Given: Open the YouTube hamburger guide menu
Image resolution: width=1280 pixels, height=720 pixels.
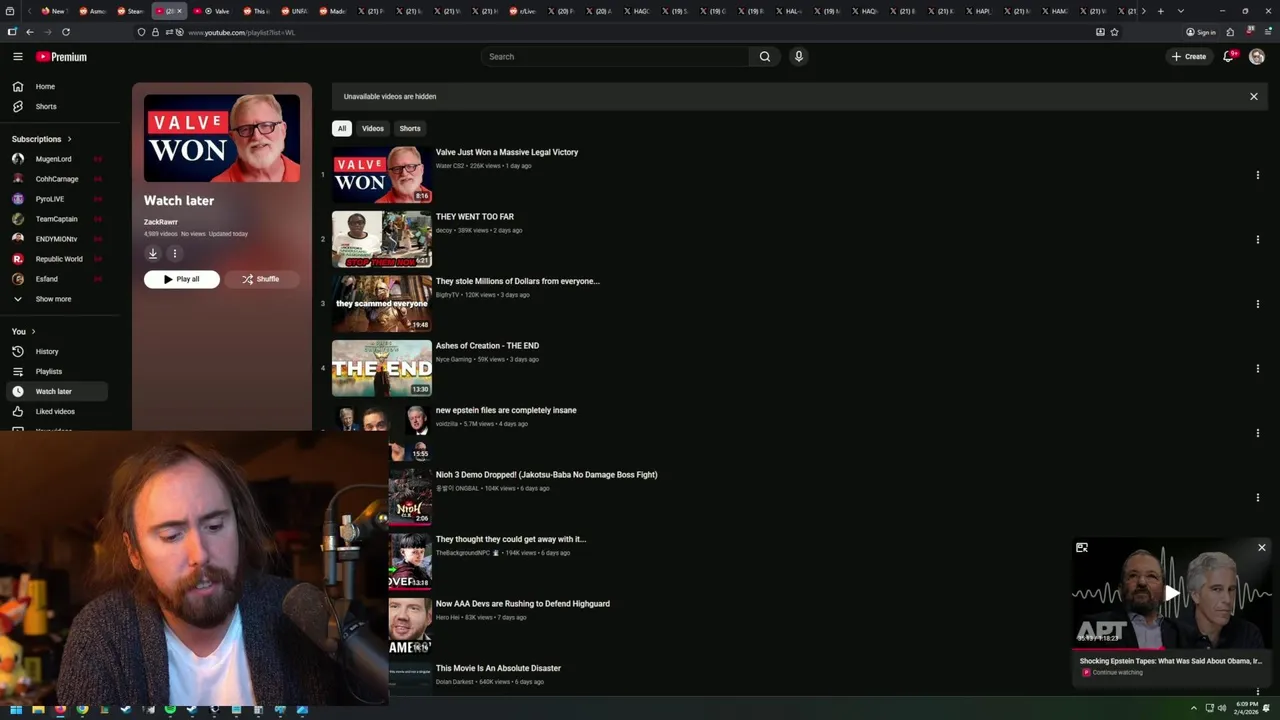Looking at the screenshot, I should (x=17, y=57).
